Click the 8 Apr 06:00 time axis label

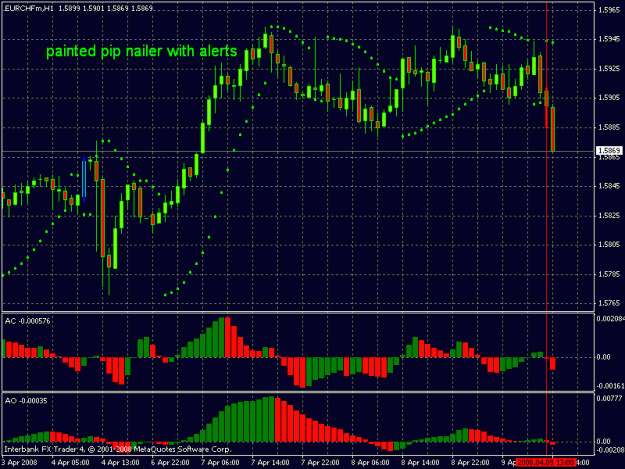(370, 463)
